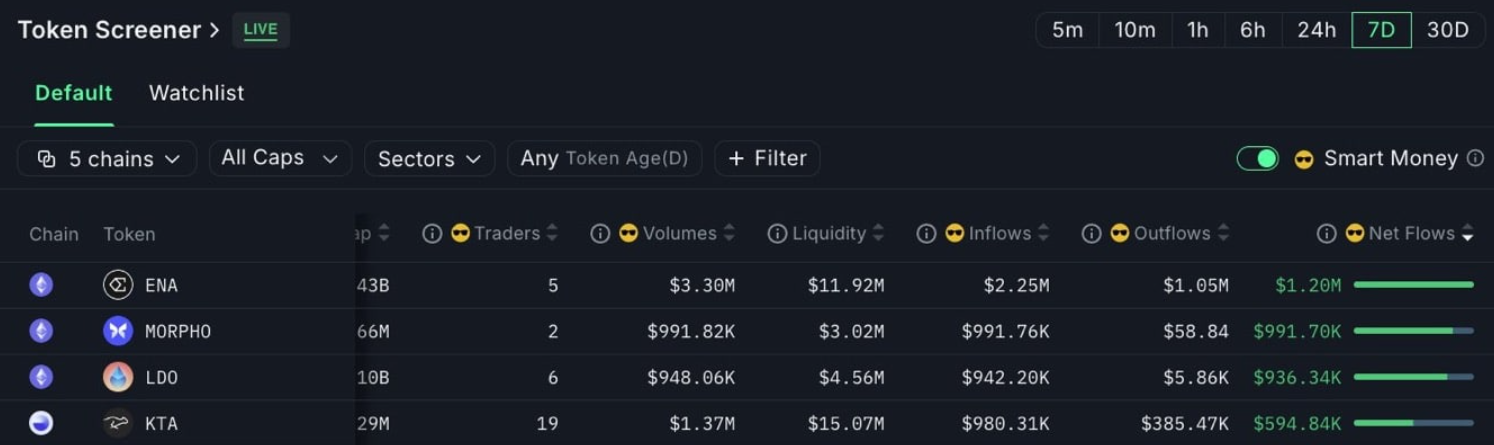Image resolution: width=1494 pixels, height=445 pixels.
Task: Switch timeframe to 30D
Action: point(1447,30)
